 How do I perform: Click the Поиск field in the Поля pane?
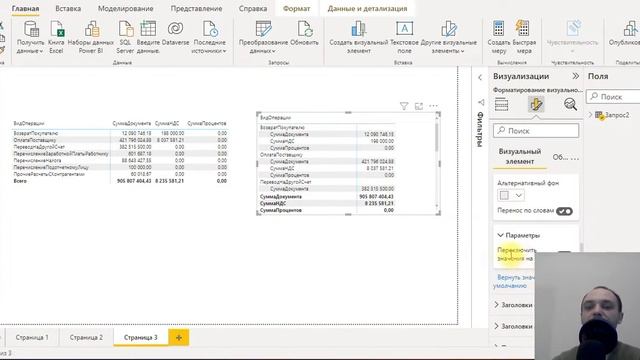[613, 97]
